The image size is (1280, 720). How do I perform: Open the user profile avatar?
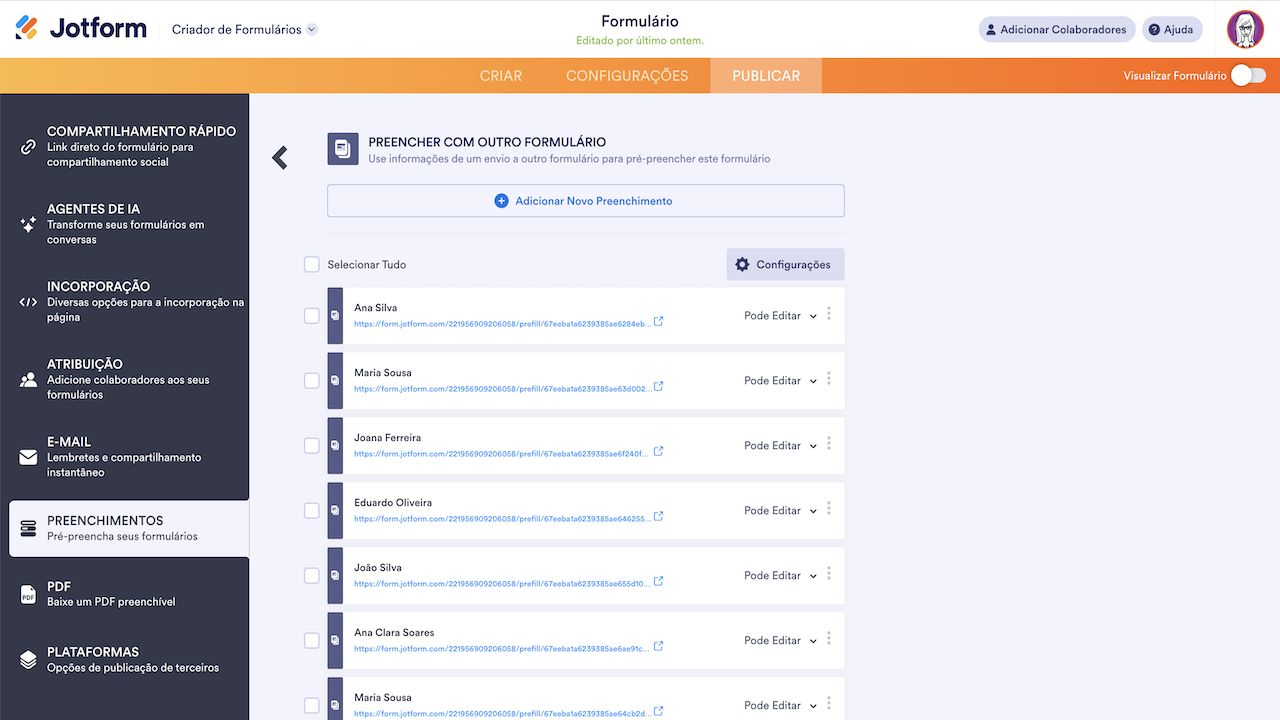(1246, 29)
